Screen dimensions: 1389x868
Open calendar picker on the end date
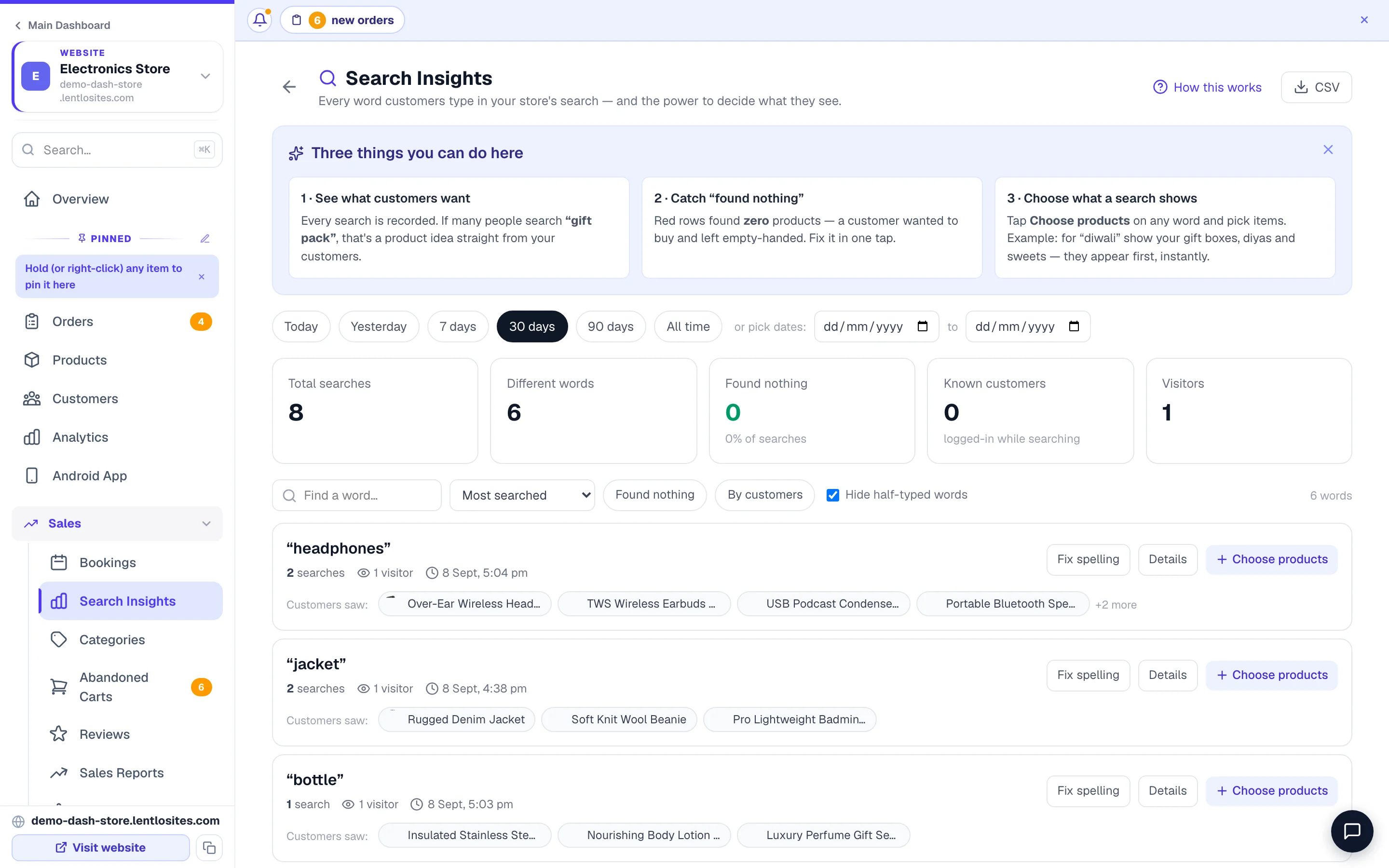1074,326
